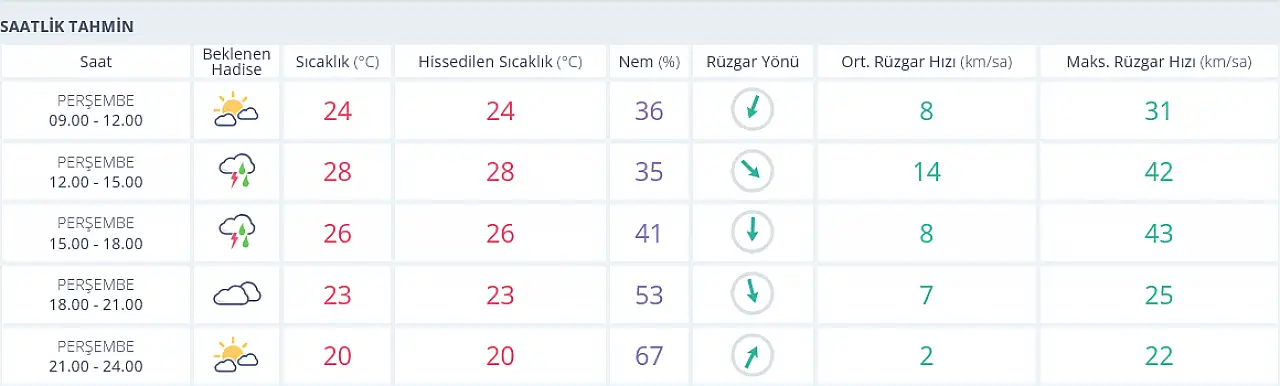The width and height of the screenshot is (1280, 386).
Task: Click the Ort. Rüzgar Hızı column header
Action: click(x=926, y=61)
